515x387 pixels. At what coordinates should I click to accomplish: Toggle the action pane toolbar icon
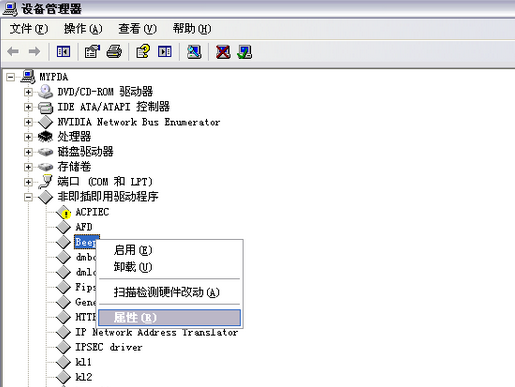click(x=165, y=52)
